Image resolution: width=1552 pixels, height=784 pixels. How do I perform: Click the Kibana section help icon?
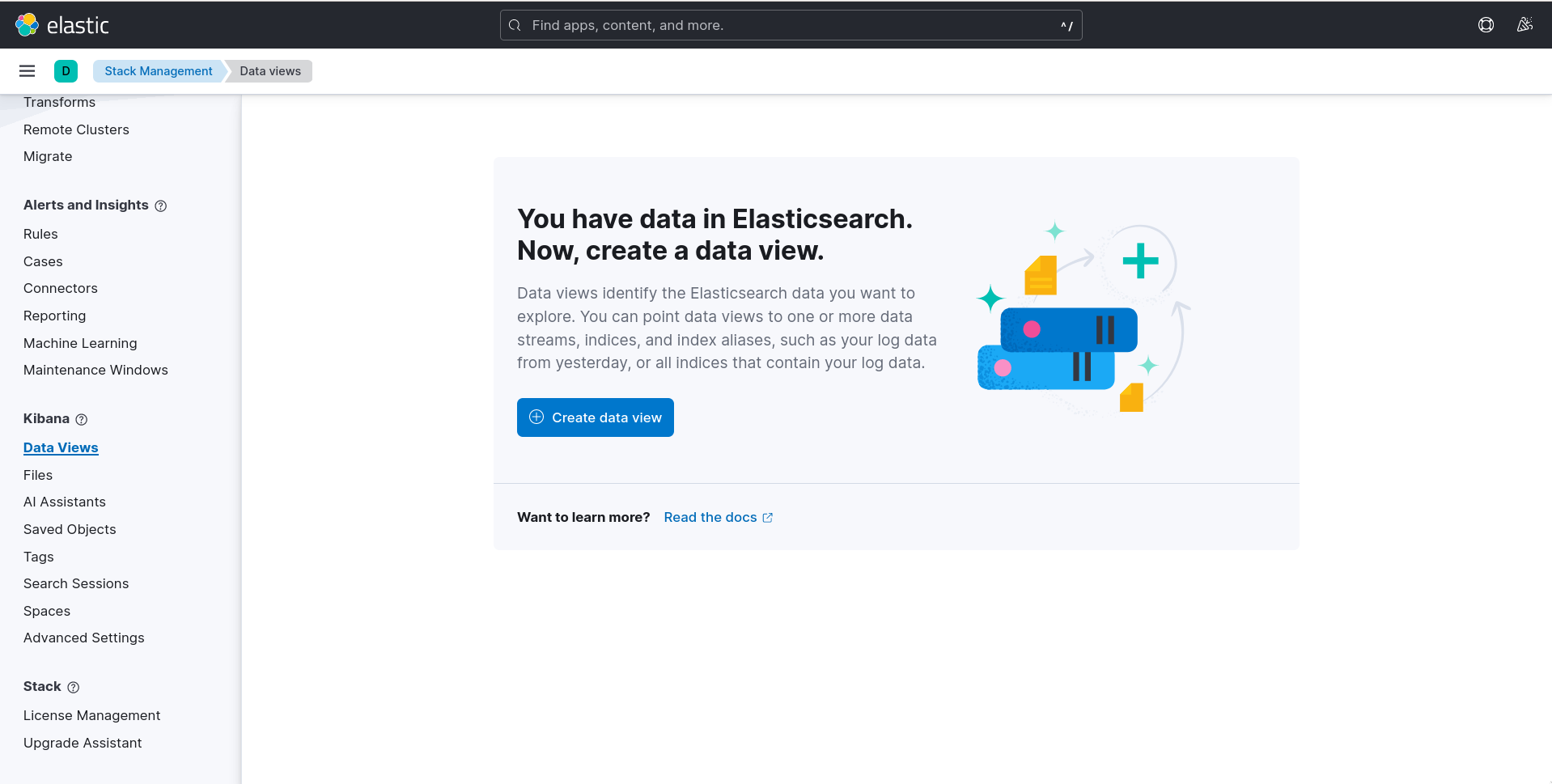point(82,420)
